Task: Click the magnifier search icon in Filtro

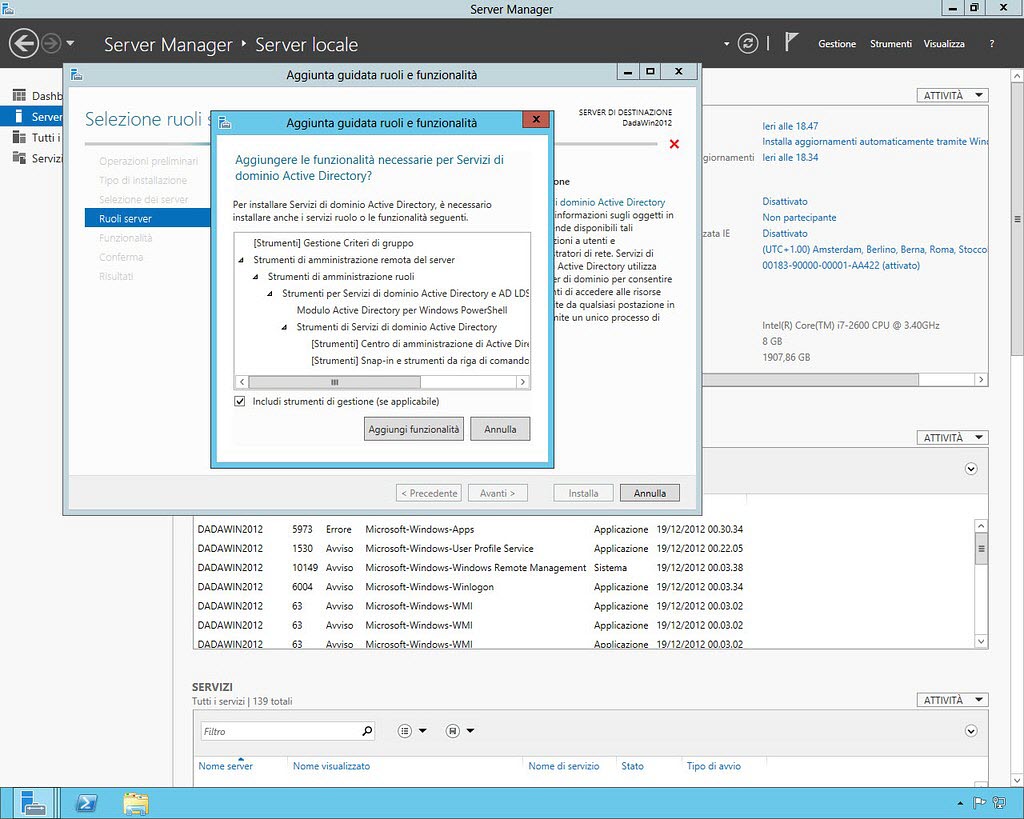Action: point(368,731)
